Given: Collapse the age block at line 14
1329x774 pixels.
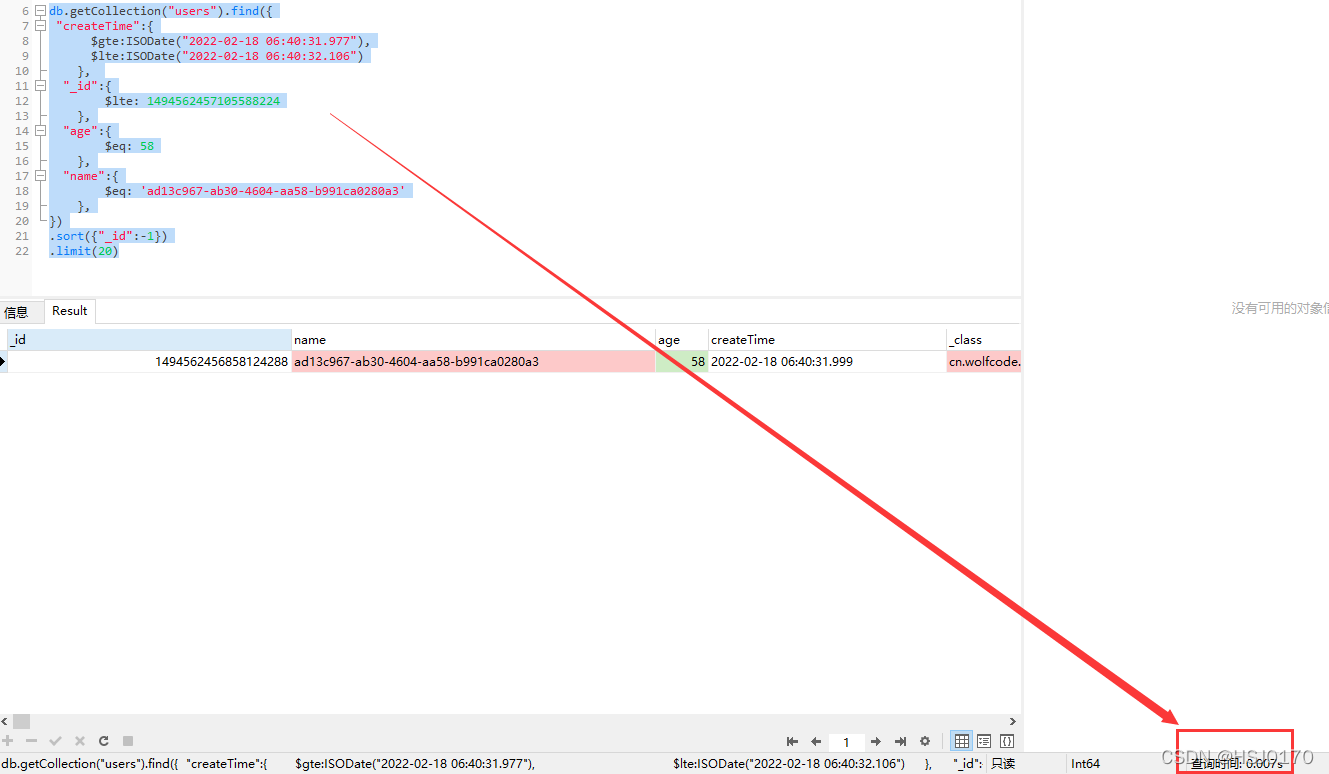Looking at the screenshot, I should (x=41, y=131).
